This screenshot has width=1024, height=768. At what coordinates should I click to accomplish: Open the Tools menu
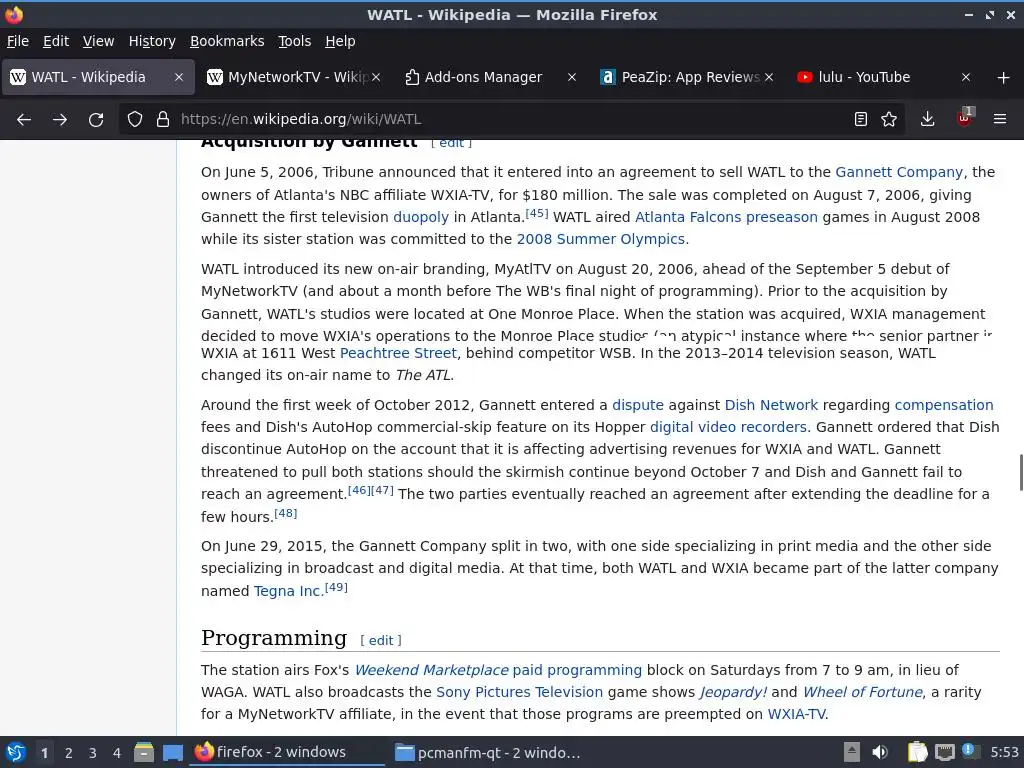coord(295,41)
